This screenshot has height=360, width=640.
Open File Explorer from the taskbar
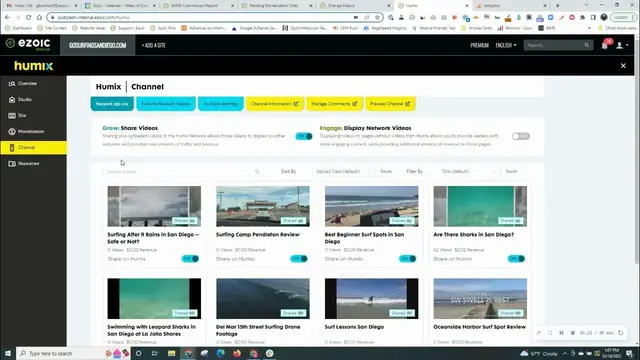[x=171, y=353]
